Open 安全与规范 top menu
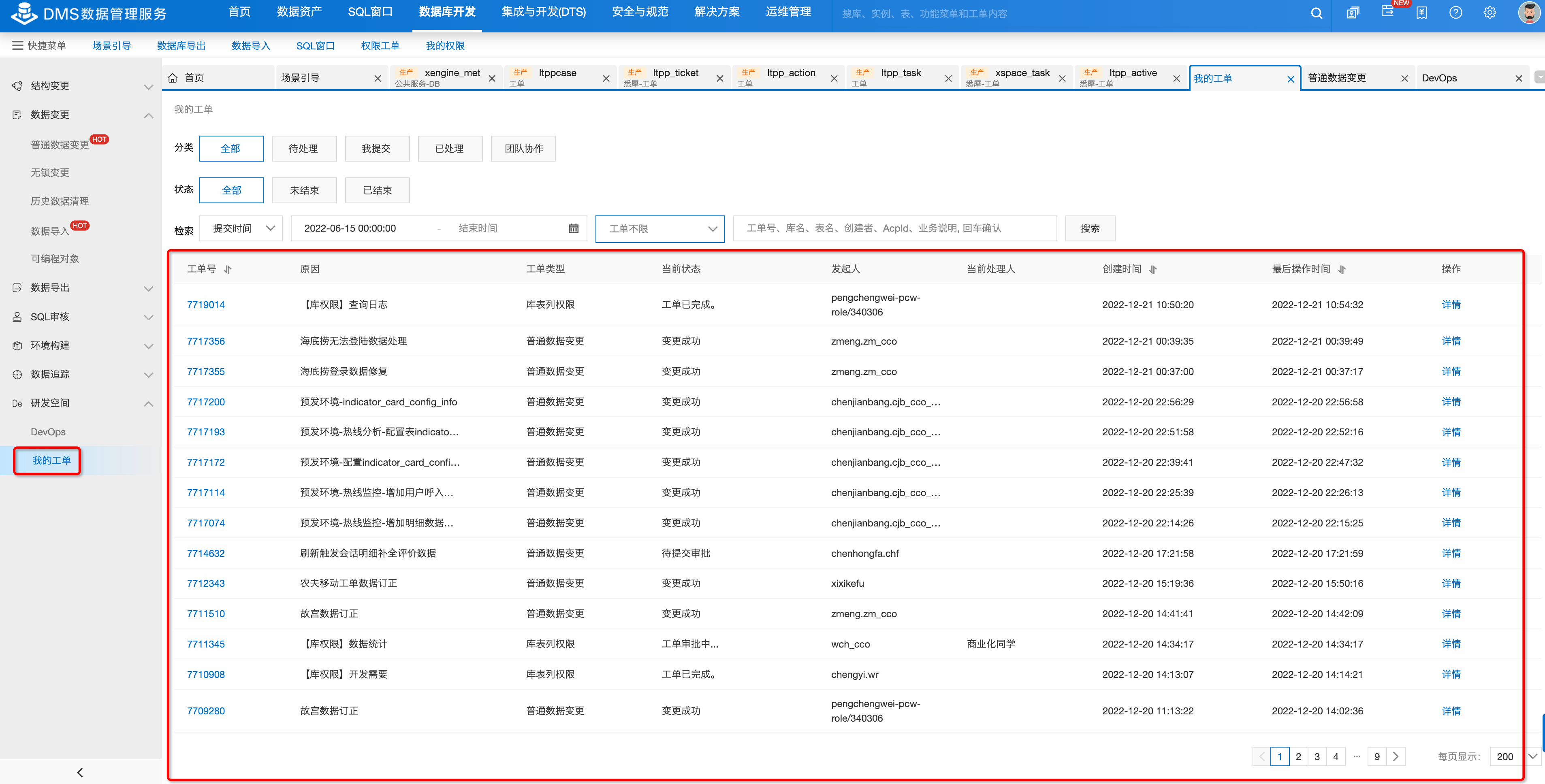 [640, 12]
